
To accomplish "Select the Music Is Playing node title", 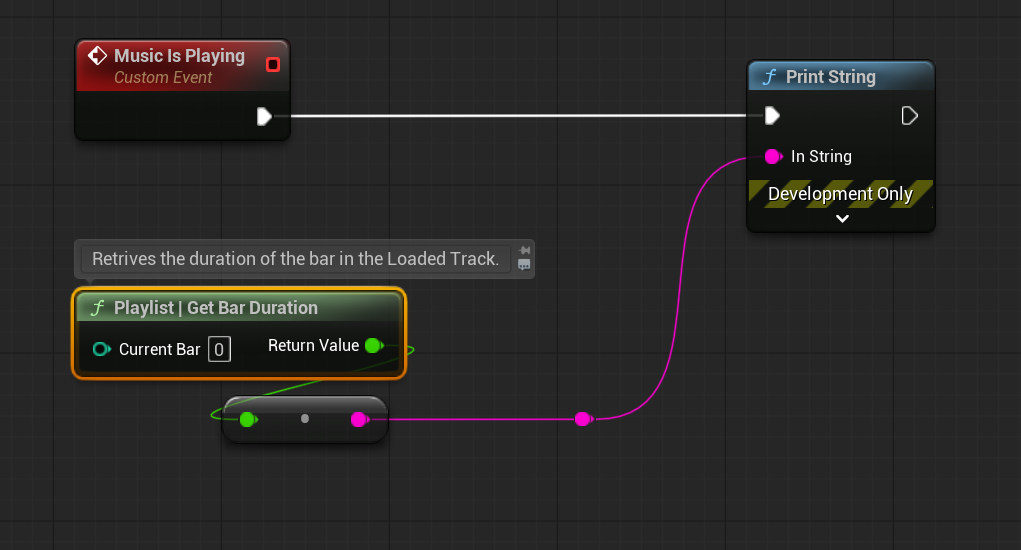I will pyautogui.click(x=179, y=56).
